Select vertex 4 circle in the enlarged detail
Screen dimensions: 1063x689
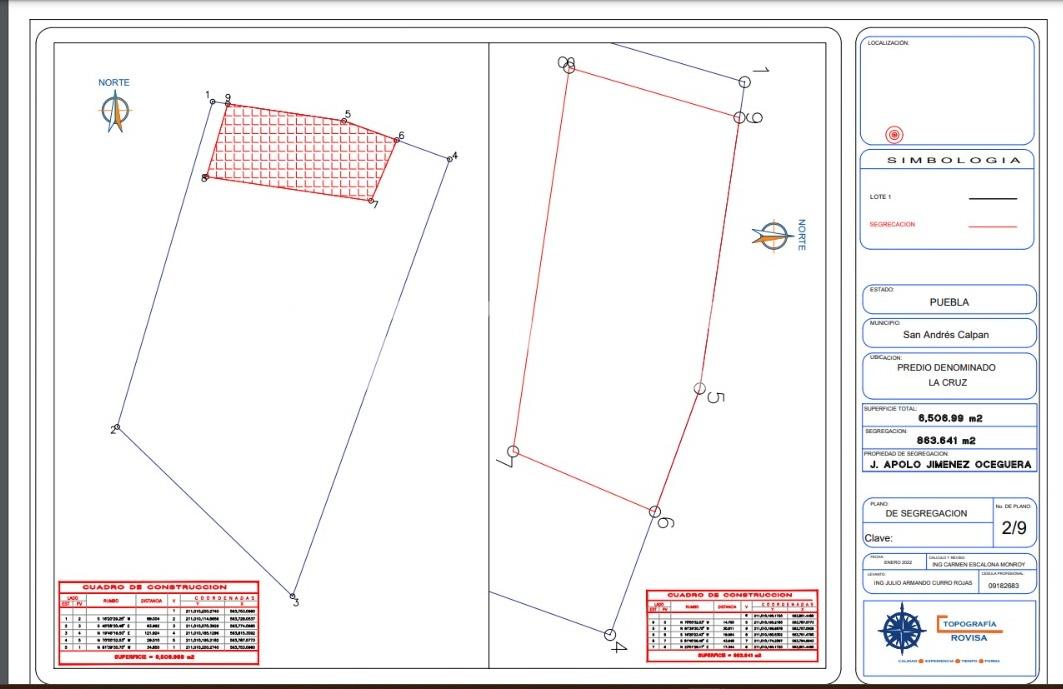[609, 635]
